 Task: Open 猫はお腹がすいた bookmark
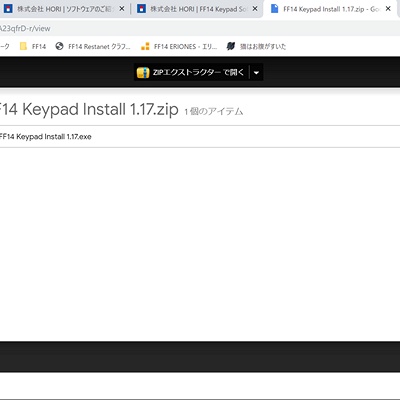click(x=256, y=46)
